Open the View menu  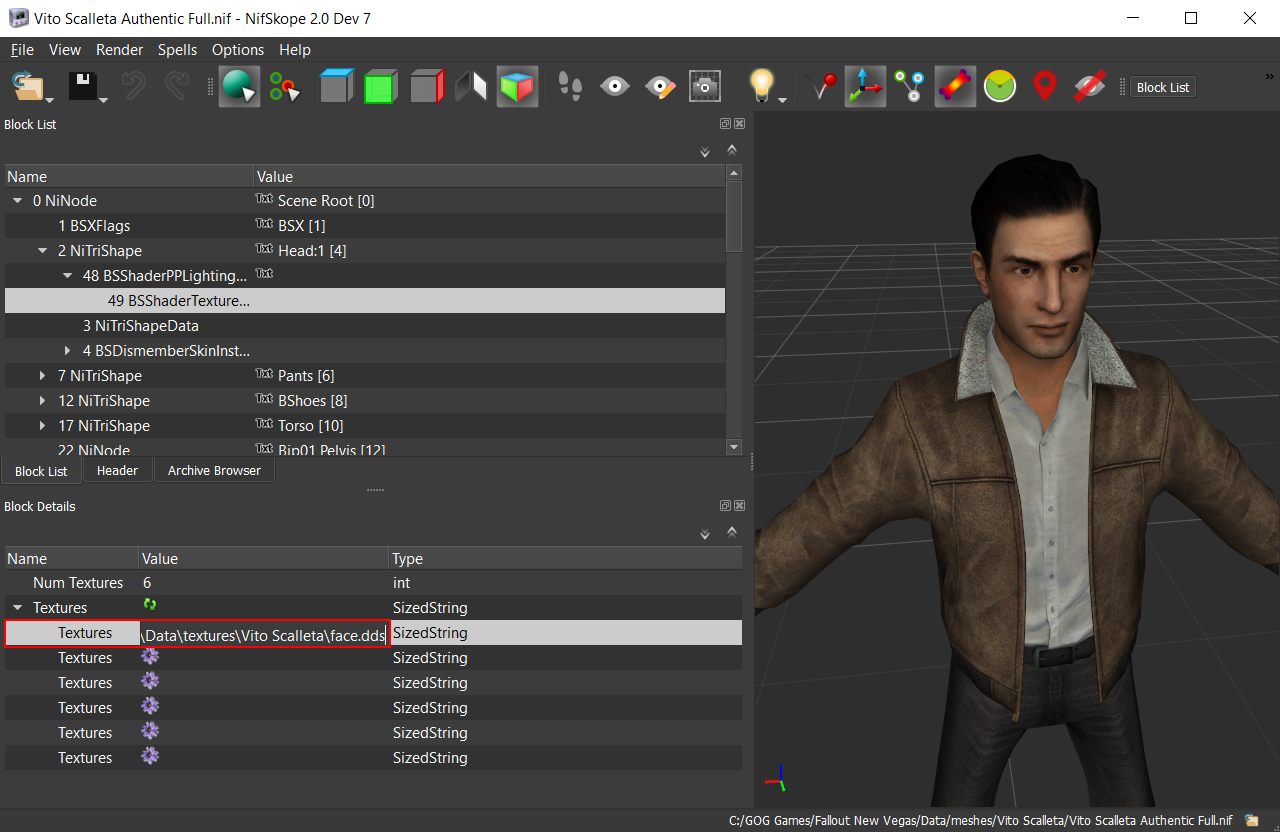pos(65,49)
